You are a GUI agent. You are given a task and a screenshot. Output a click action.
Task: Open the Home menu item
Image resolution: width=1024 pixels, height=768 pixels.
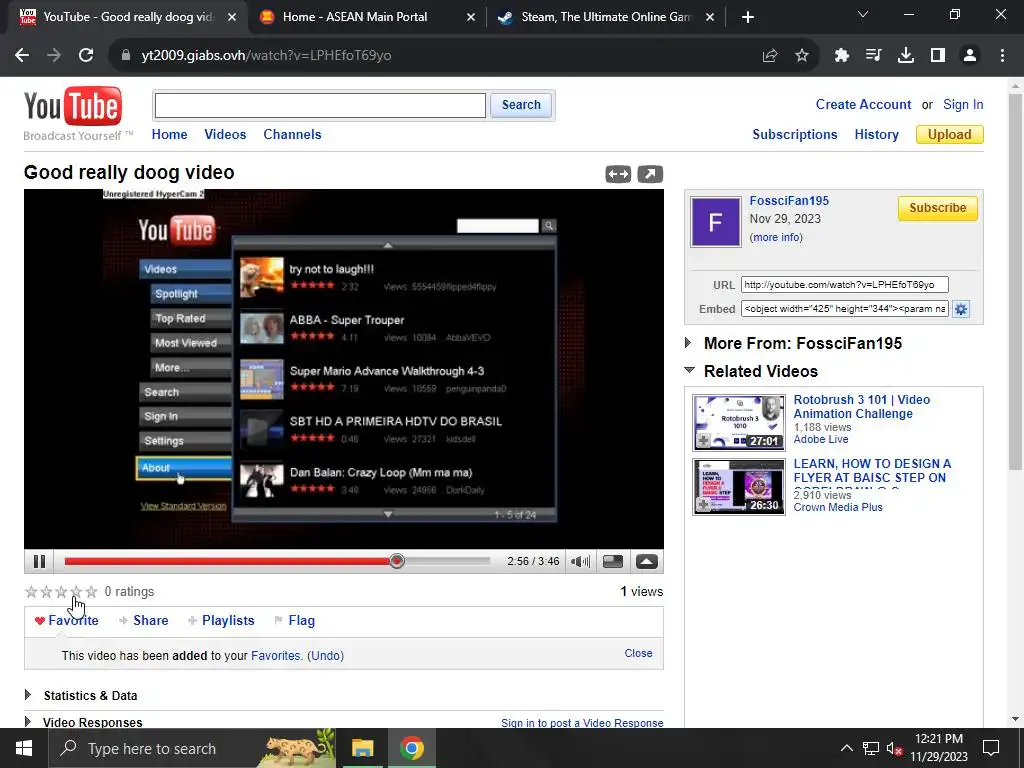tap(169, 135)
